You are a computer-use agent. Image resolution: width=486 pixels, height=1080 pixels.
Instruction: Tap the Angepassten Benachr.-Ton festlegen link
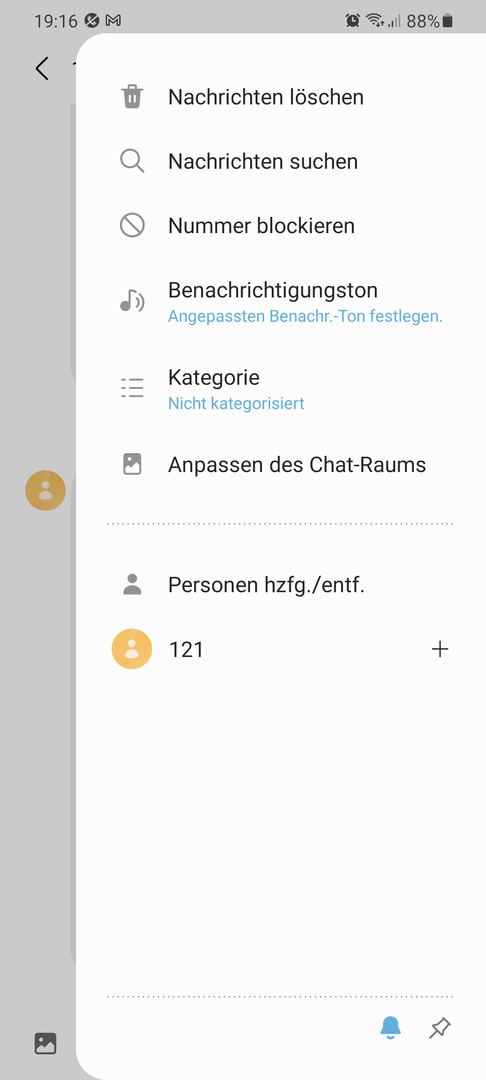pos(305,317)
